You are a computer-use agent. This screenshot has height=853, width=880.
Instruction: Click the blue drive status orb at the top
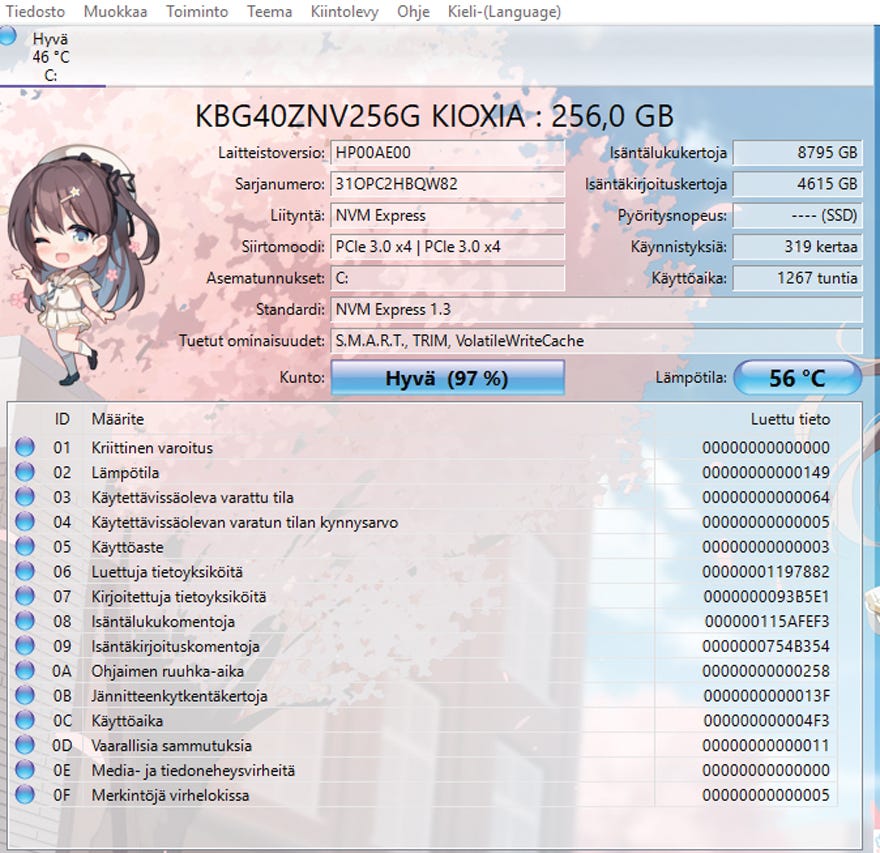(7, 35)
